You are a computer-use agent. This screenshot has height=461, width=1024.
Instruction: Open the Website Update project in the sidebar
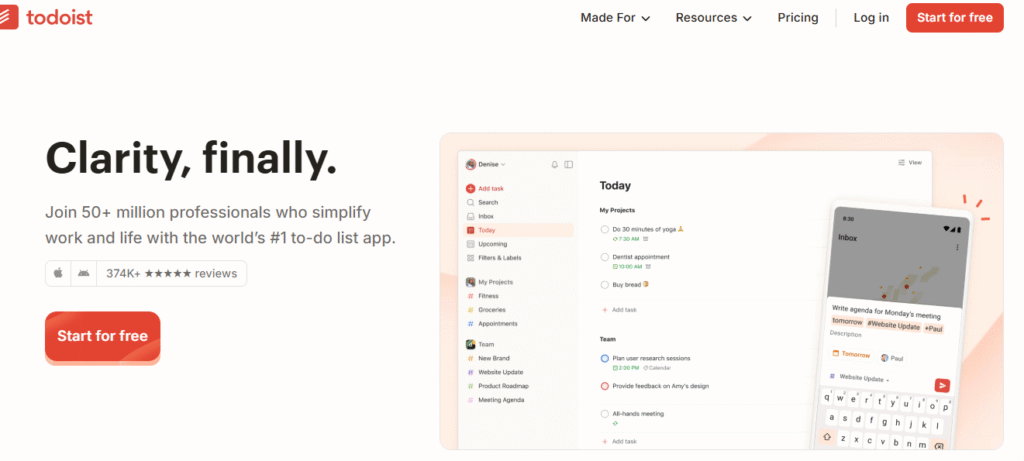pos(500,372)
